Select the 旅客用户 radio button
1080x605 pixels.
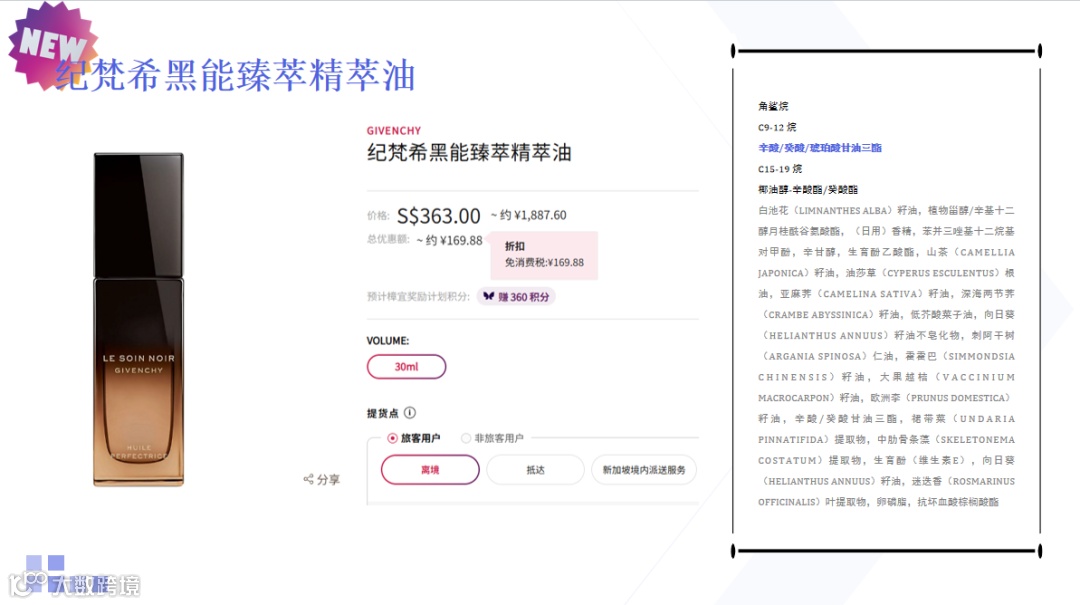[392, 438]
